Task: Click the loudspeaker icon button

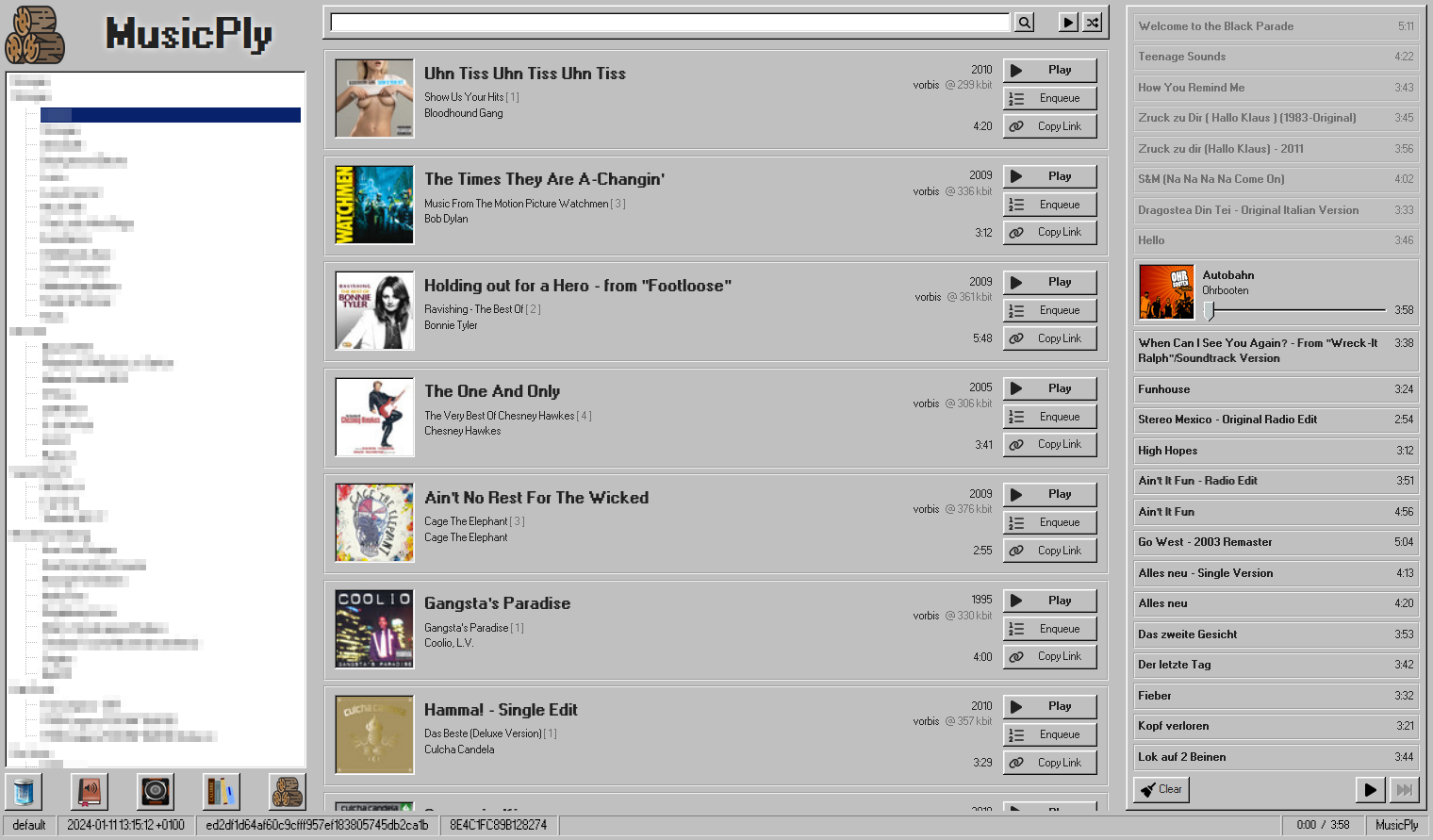Action: [156, 792]
